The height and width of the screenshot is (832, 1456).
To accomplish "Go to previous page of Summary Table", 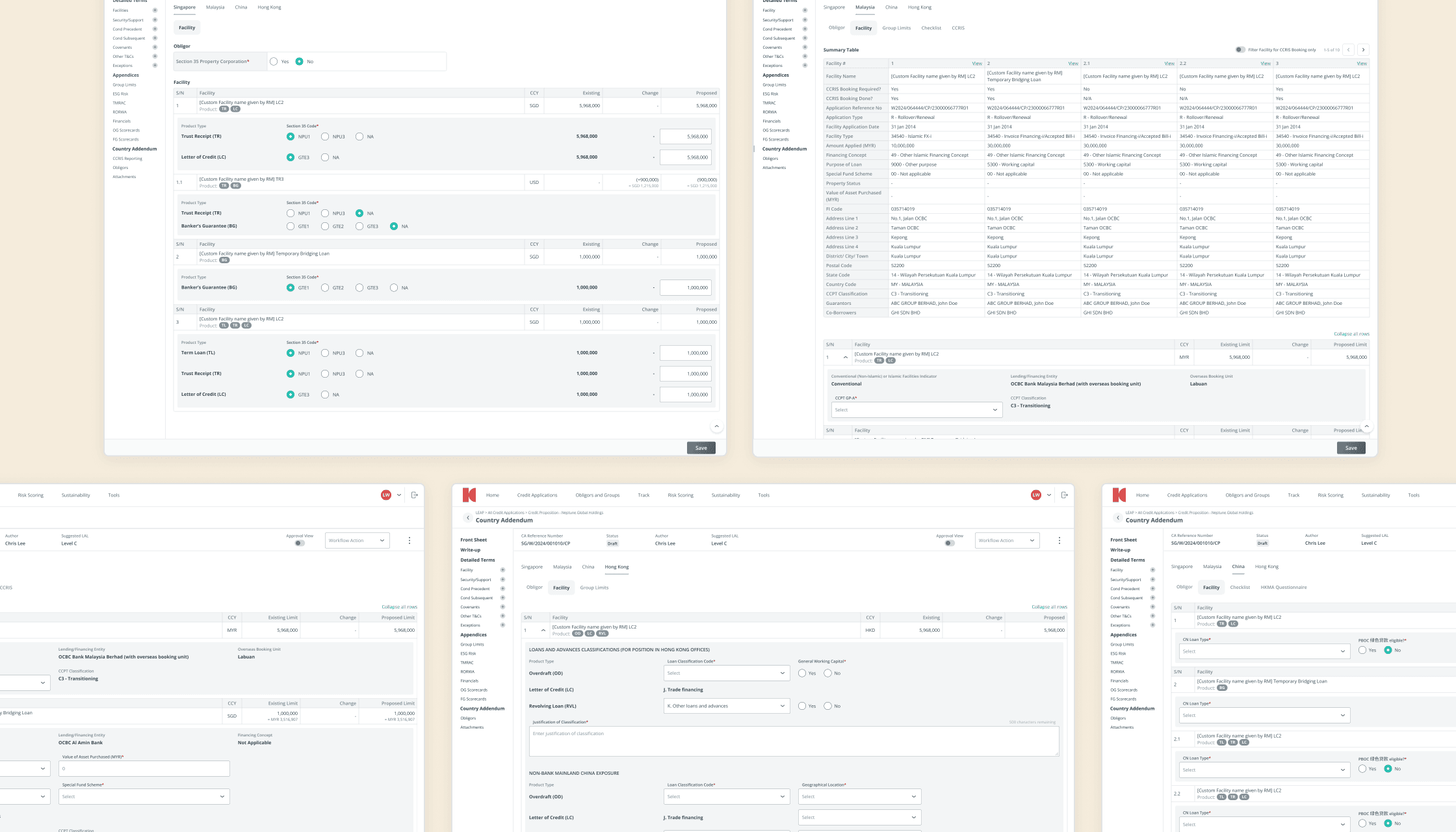I will 1349,49.
